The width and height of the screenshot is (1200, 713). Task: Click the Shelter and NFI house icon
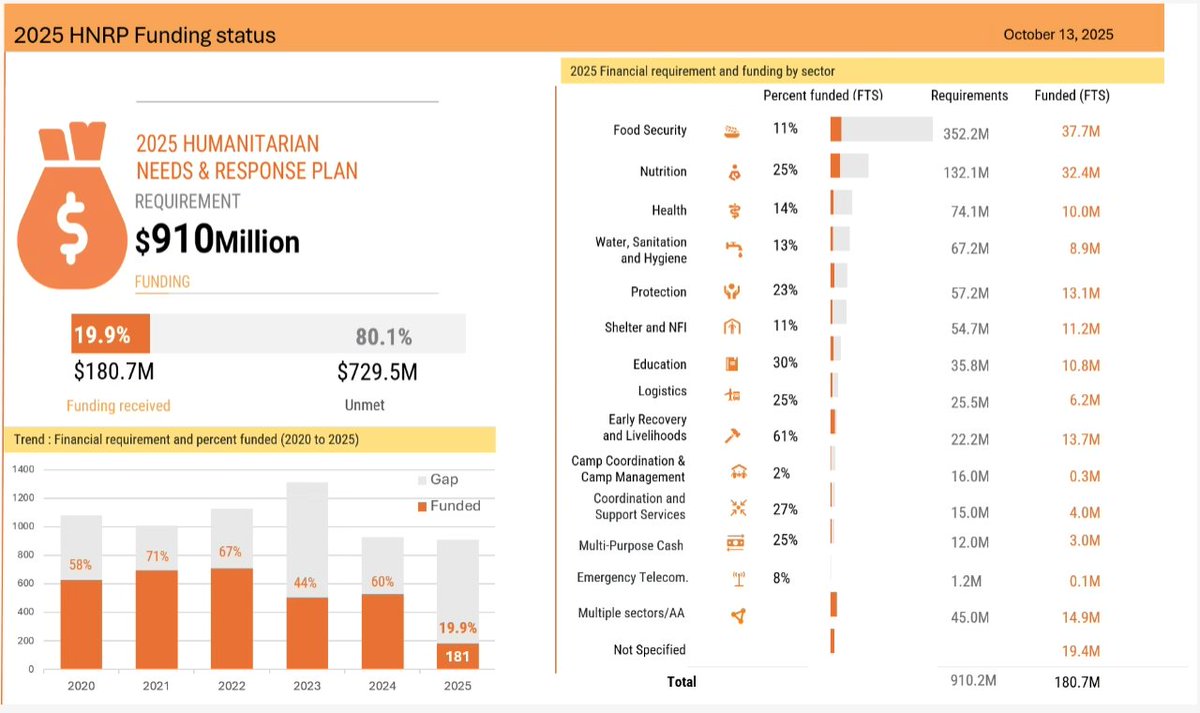coord(733,326)
